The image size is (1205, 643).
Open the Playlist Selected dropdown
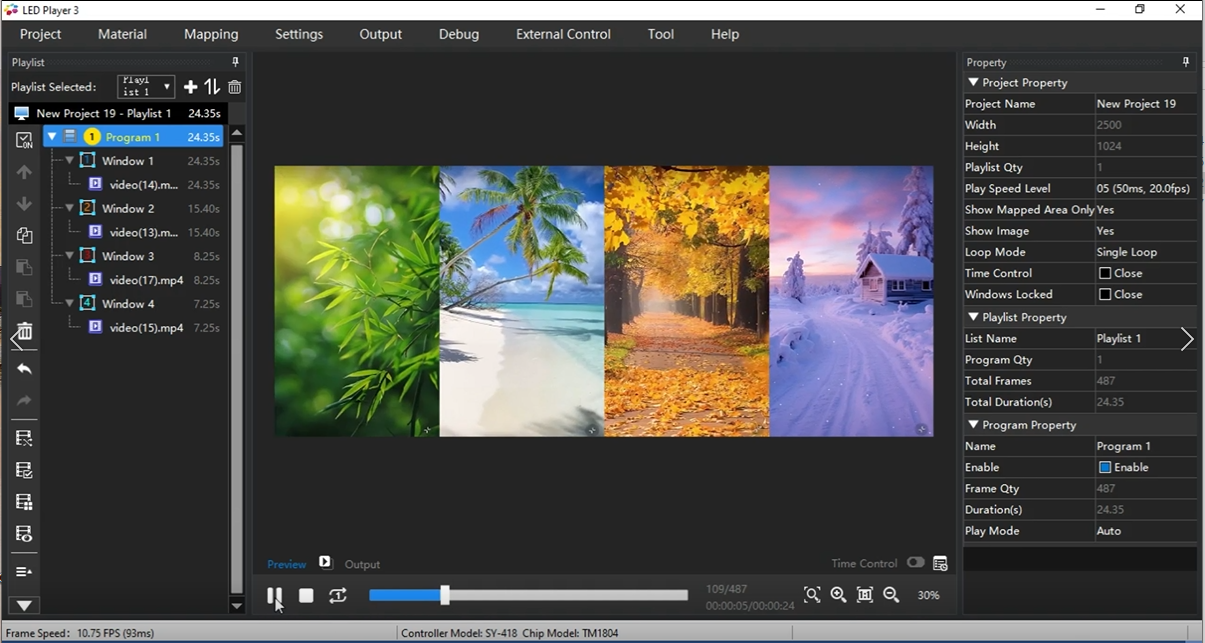[146, 87]
